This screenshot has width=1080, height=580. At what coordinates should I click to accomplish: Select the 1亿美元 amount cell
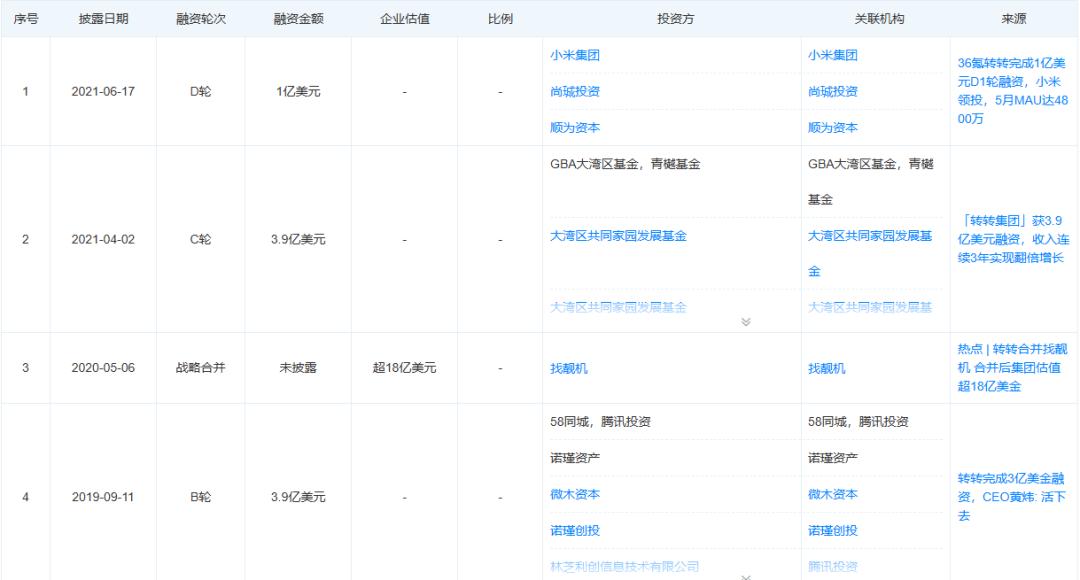tap(298, 92)
